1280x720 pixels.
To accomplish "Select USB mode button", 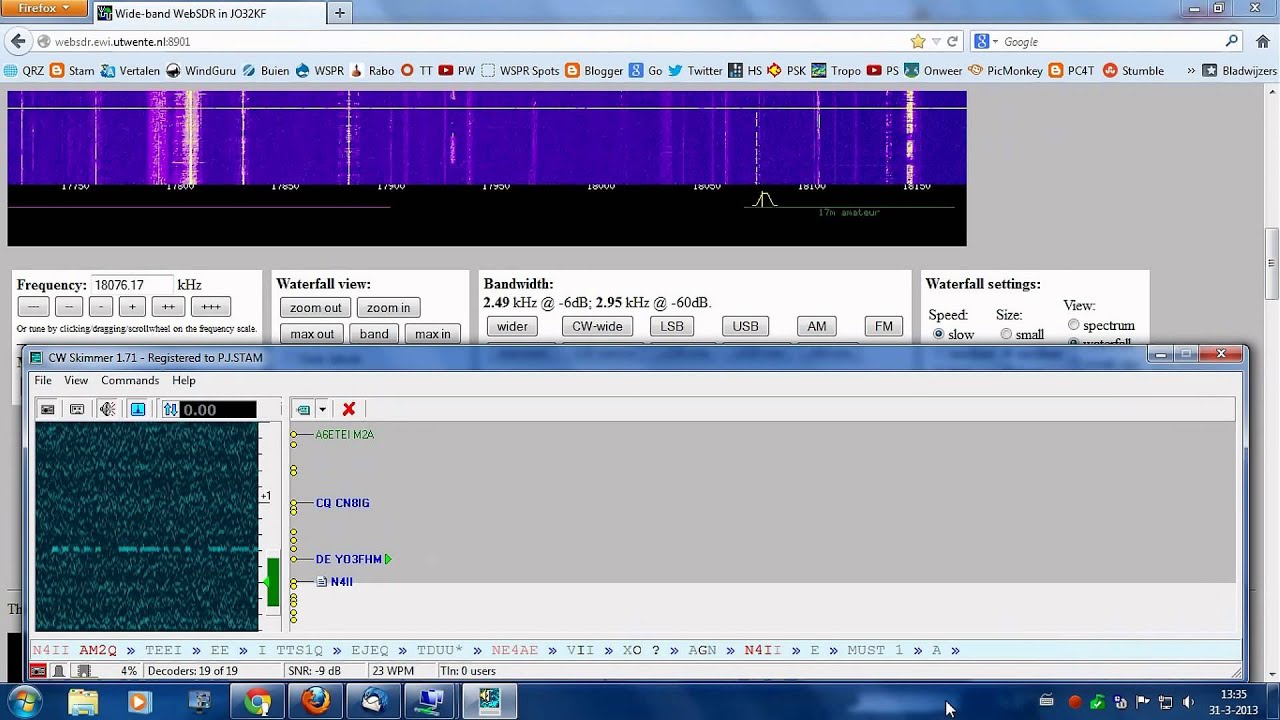I will point(745,326).
